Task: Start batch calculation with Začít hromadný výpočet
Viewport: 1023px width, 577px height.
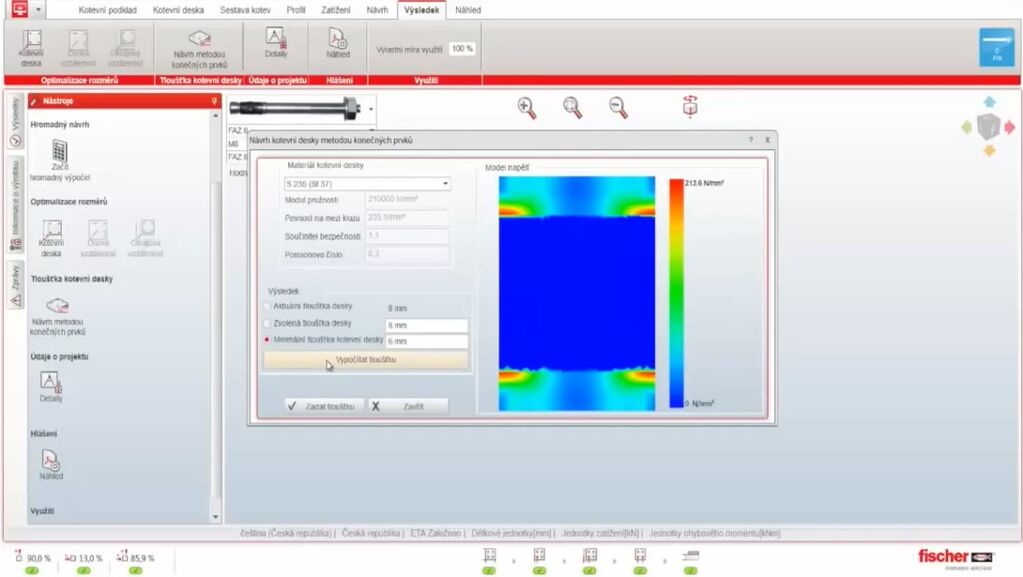Action: tap(59, 153)
